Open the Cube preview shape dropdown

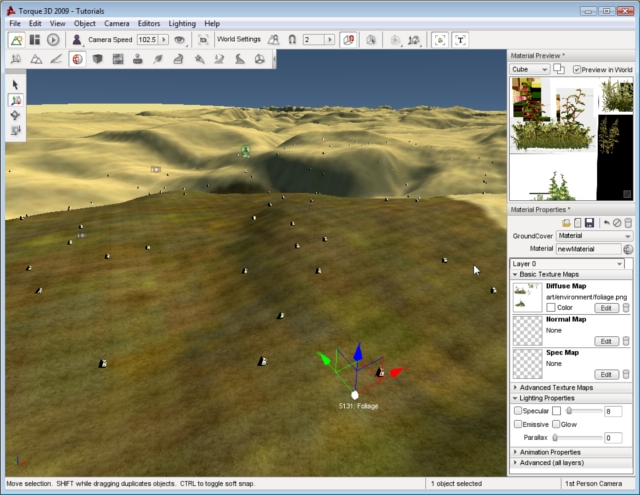[x=530, y=70]
